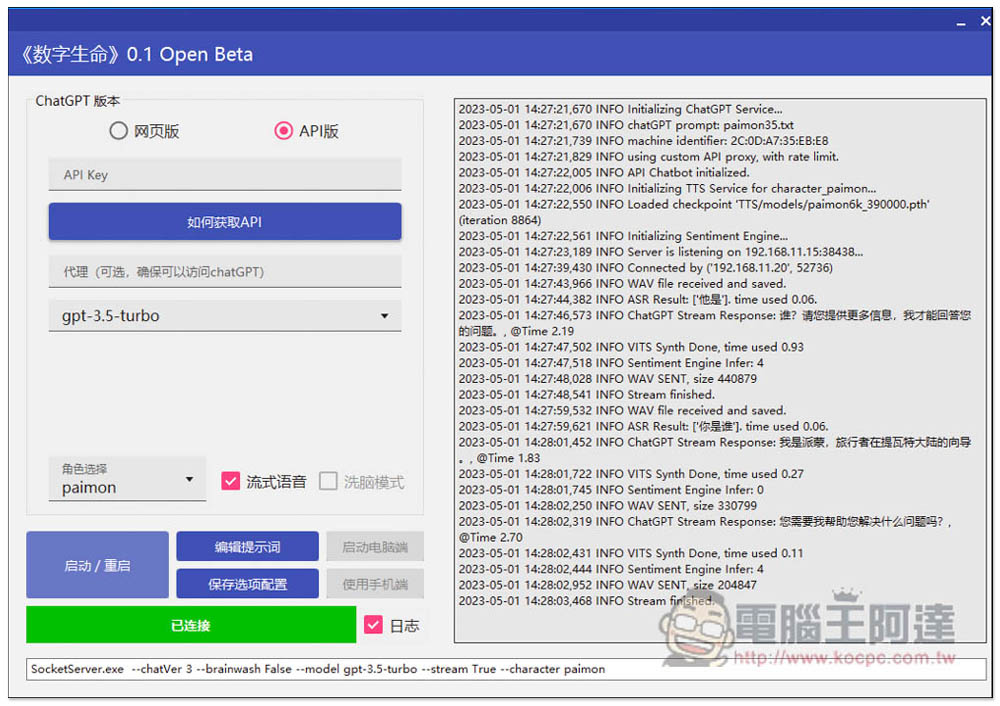Click the log line 'WAV SENT, size 440879'
The width and height of the screenshot is (1000, 706).
608,379
